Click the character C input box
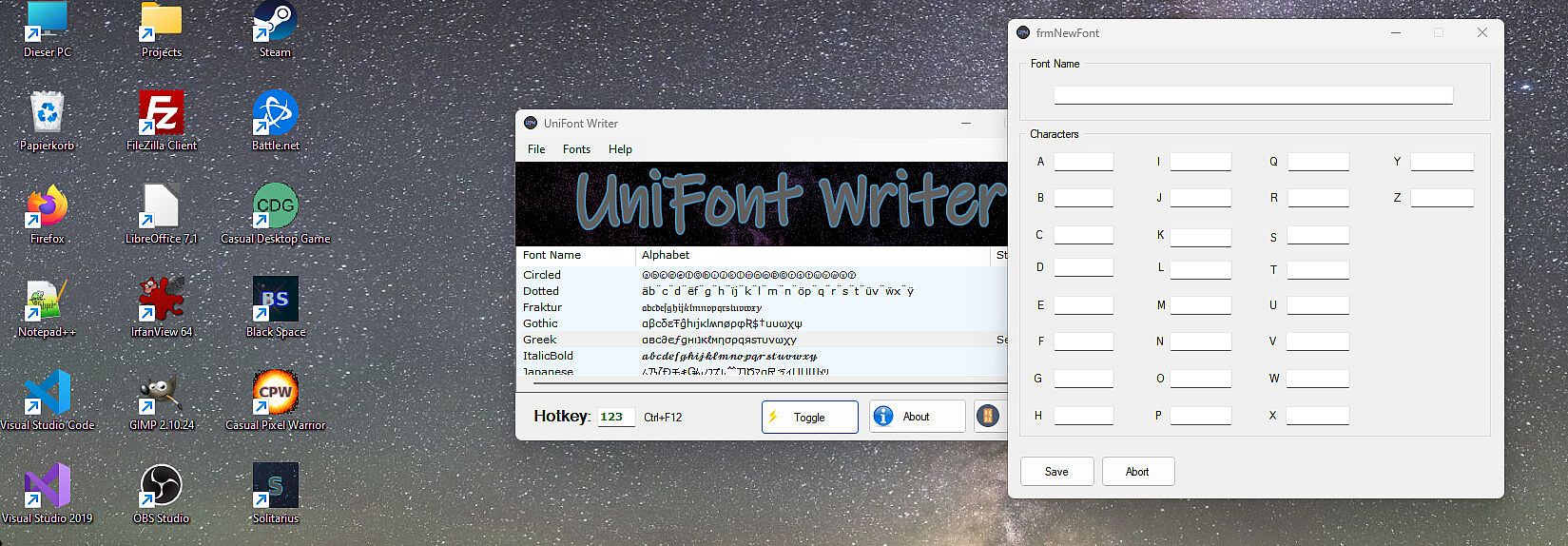The image size is (1568, 546). click(x=1083, y=235)
